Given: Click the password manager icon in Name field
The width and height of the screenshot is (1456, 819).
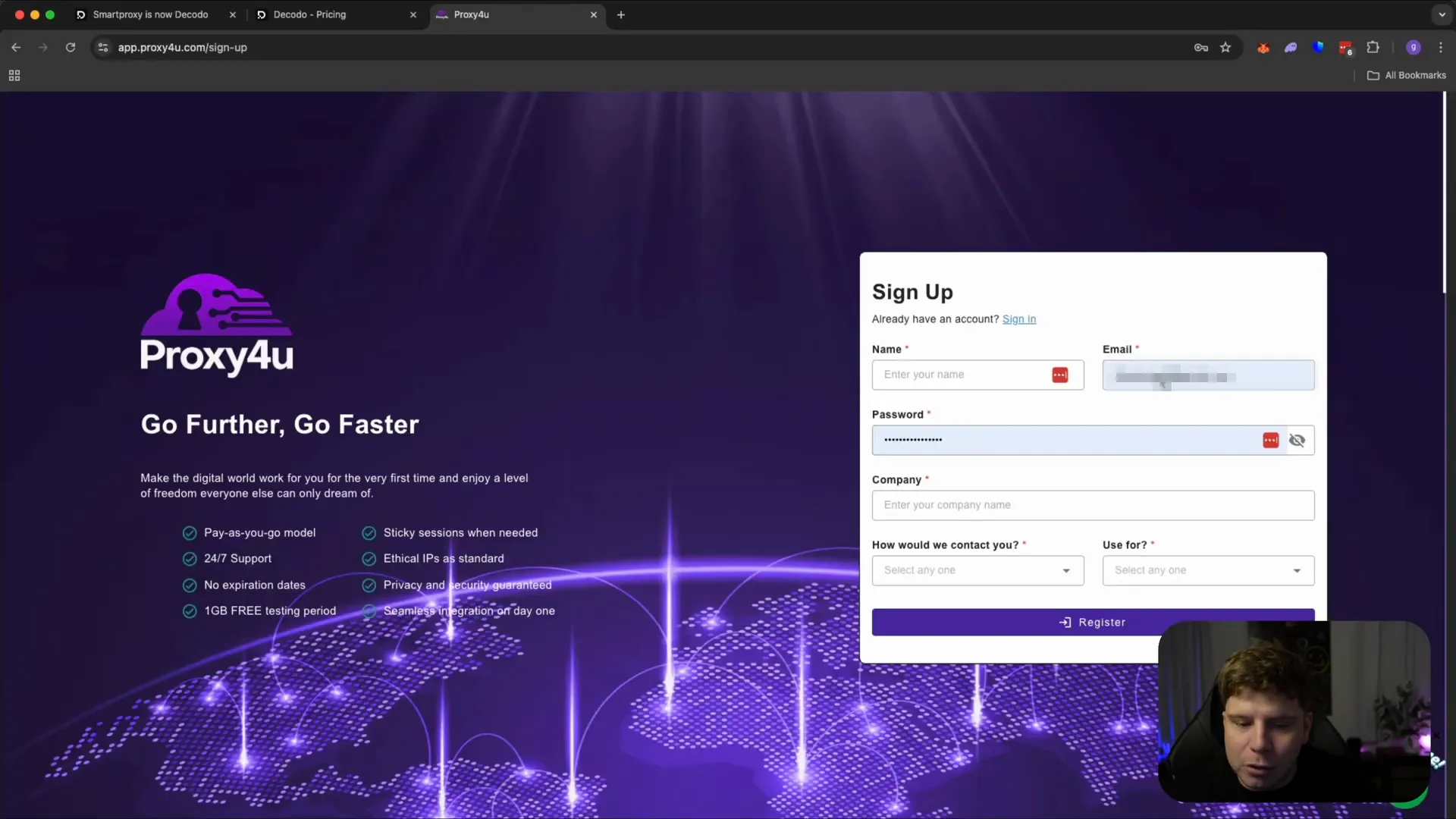Looking at the screenshot, I should click(x=1060, y=375).
